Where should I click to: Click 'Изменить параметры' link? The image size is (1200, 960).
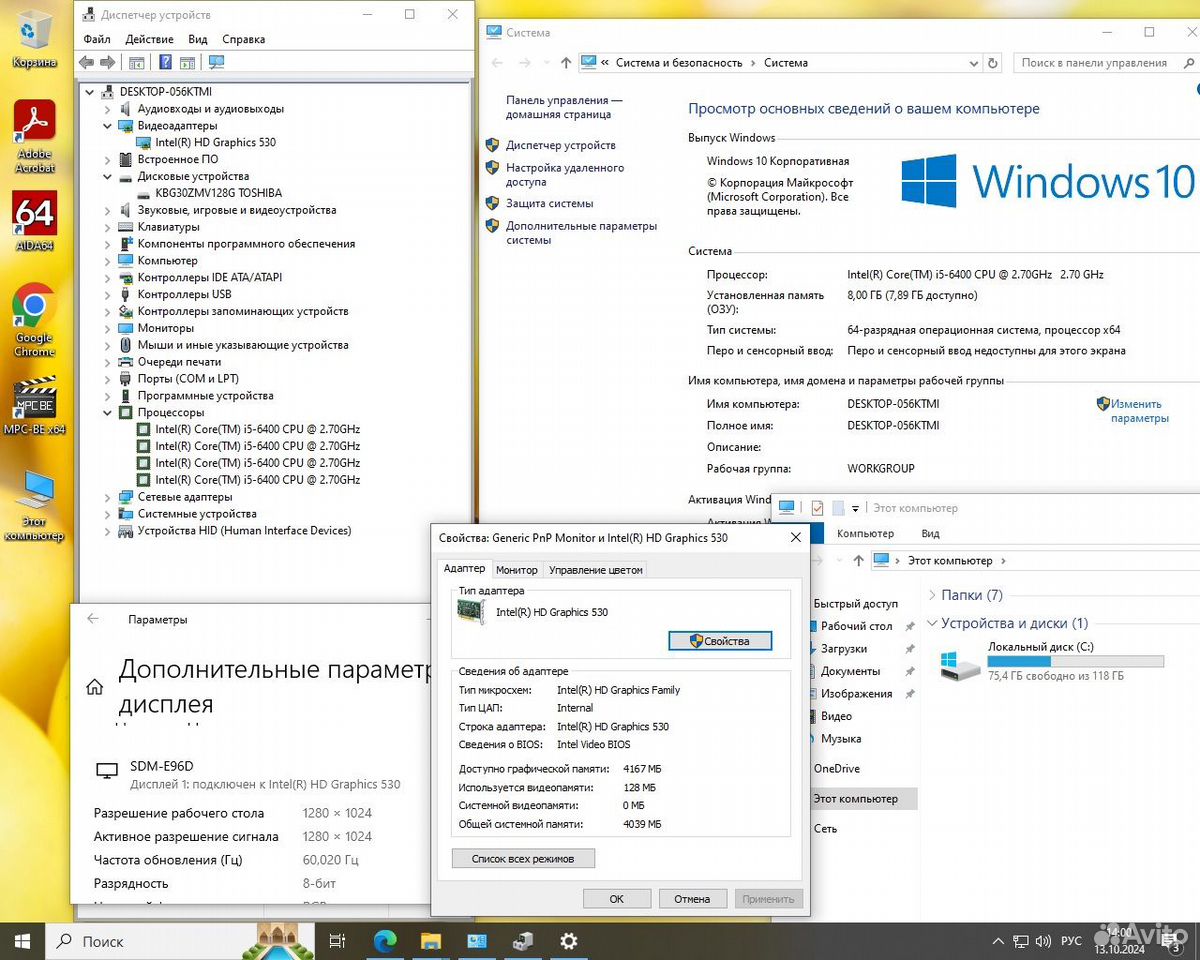click(1139, 411)
